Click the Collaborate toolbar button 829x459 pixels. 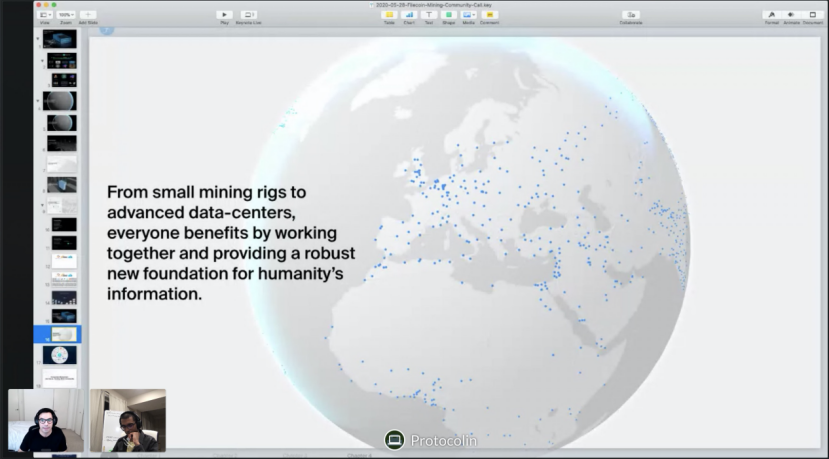pos(631,15)
